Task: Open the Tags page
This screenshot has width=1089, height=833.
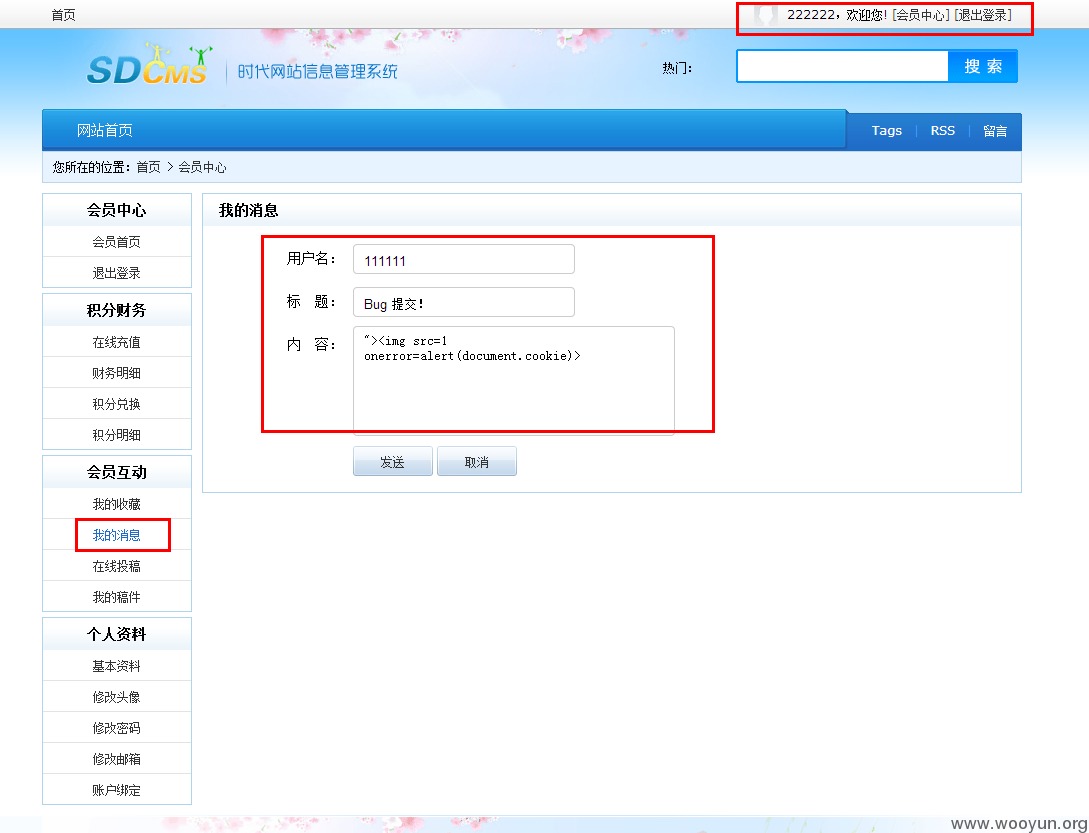Action: [x=887, y=130]
